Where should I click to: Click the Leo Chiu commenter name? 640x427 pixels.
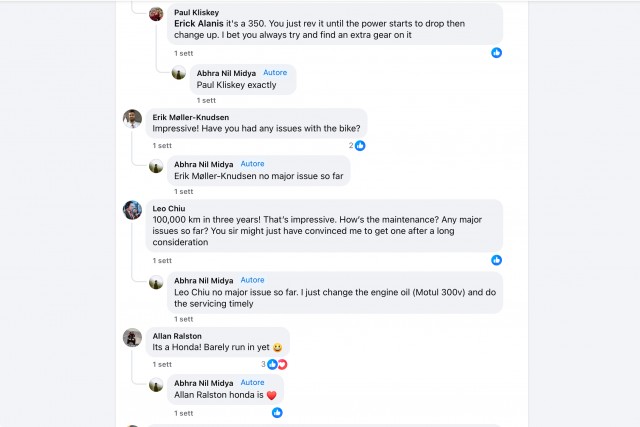click(x=170, y=207)
